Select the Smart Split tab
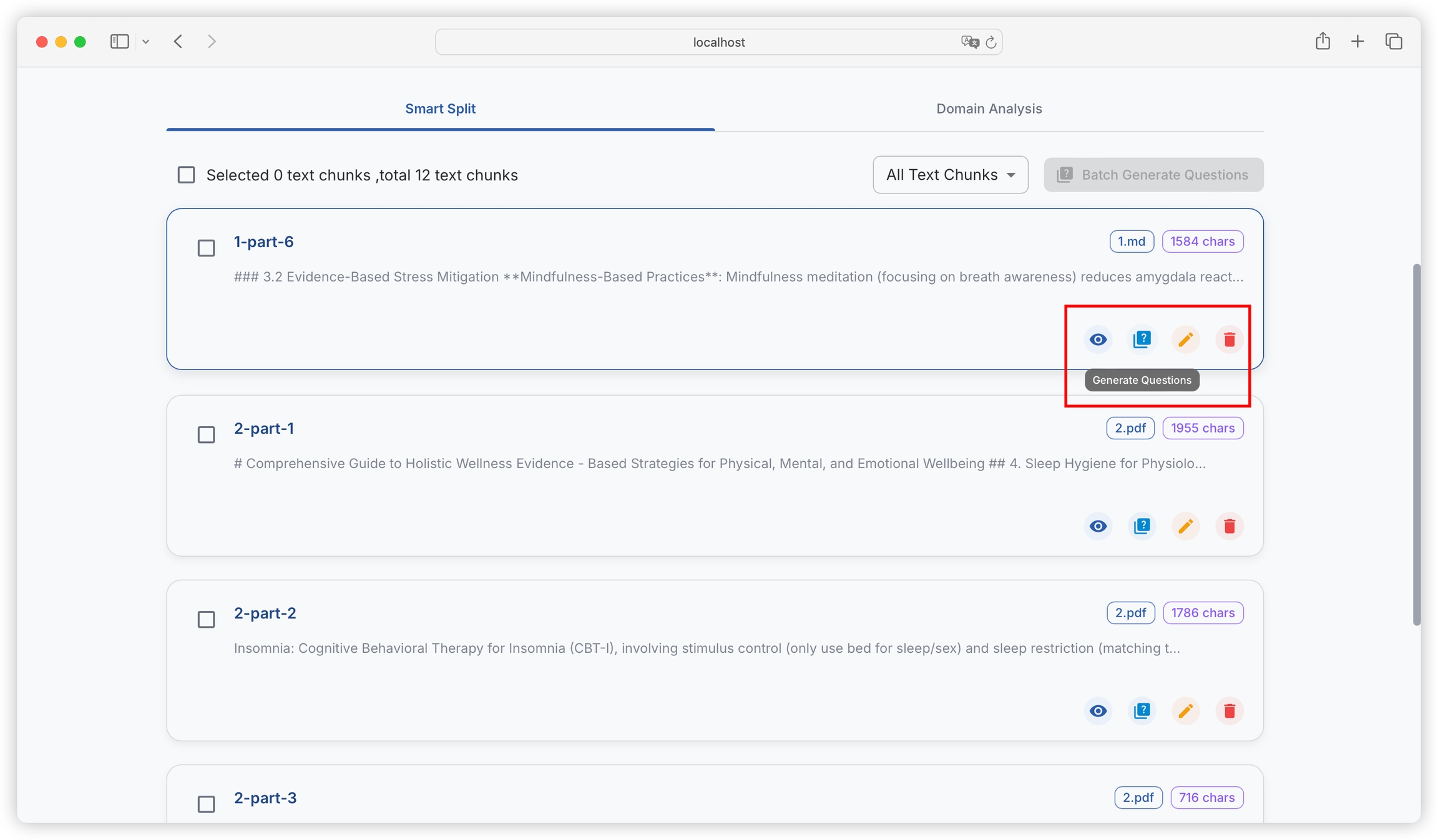Screen dimensions: 1438x840 click(x=440, y=109)
